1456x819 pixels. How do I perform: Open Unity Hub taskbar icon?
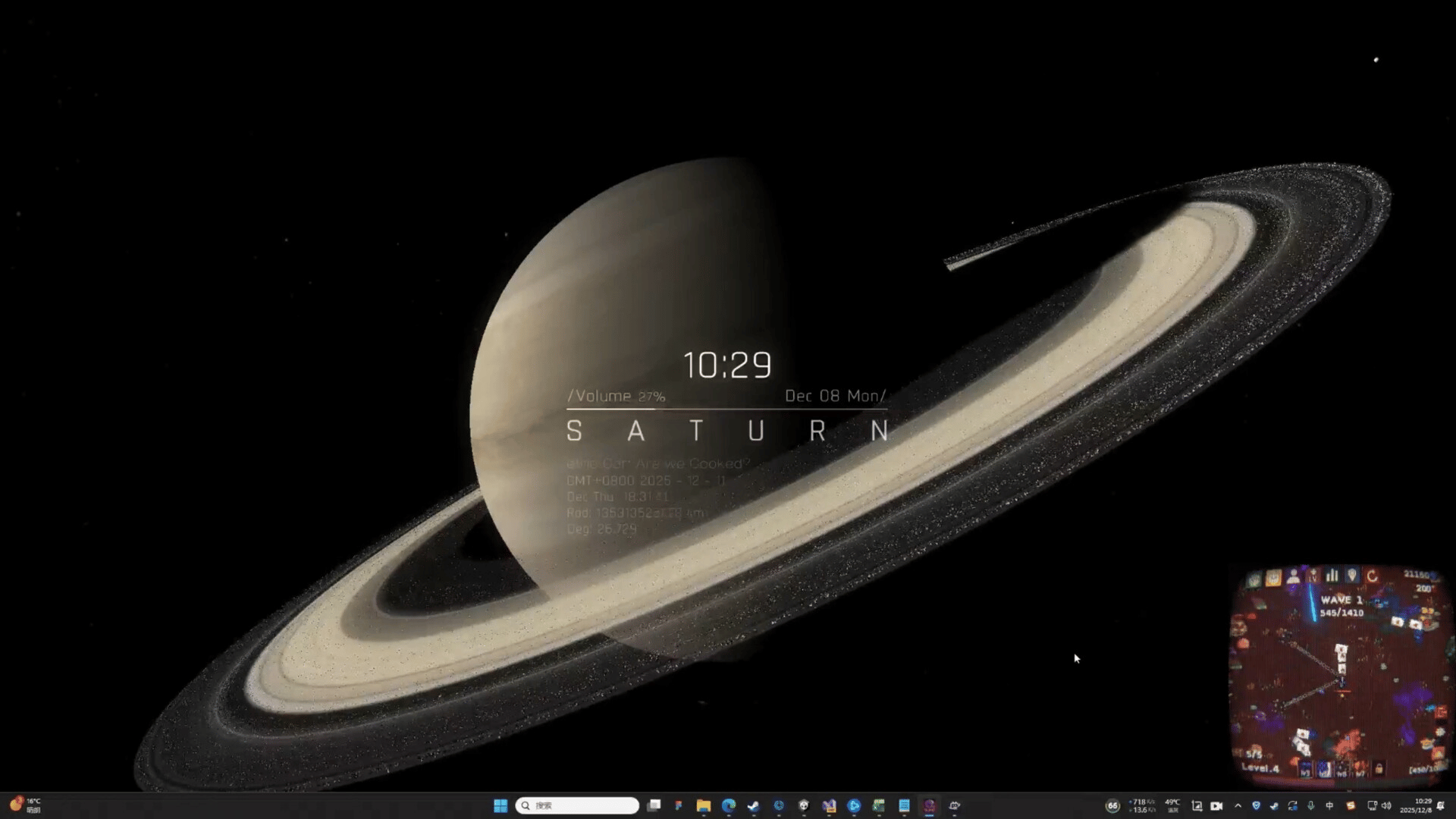pyautogui.click(x=804, y=805)
